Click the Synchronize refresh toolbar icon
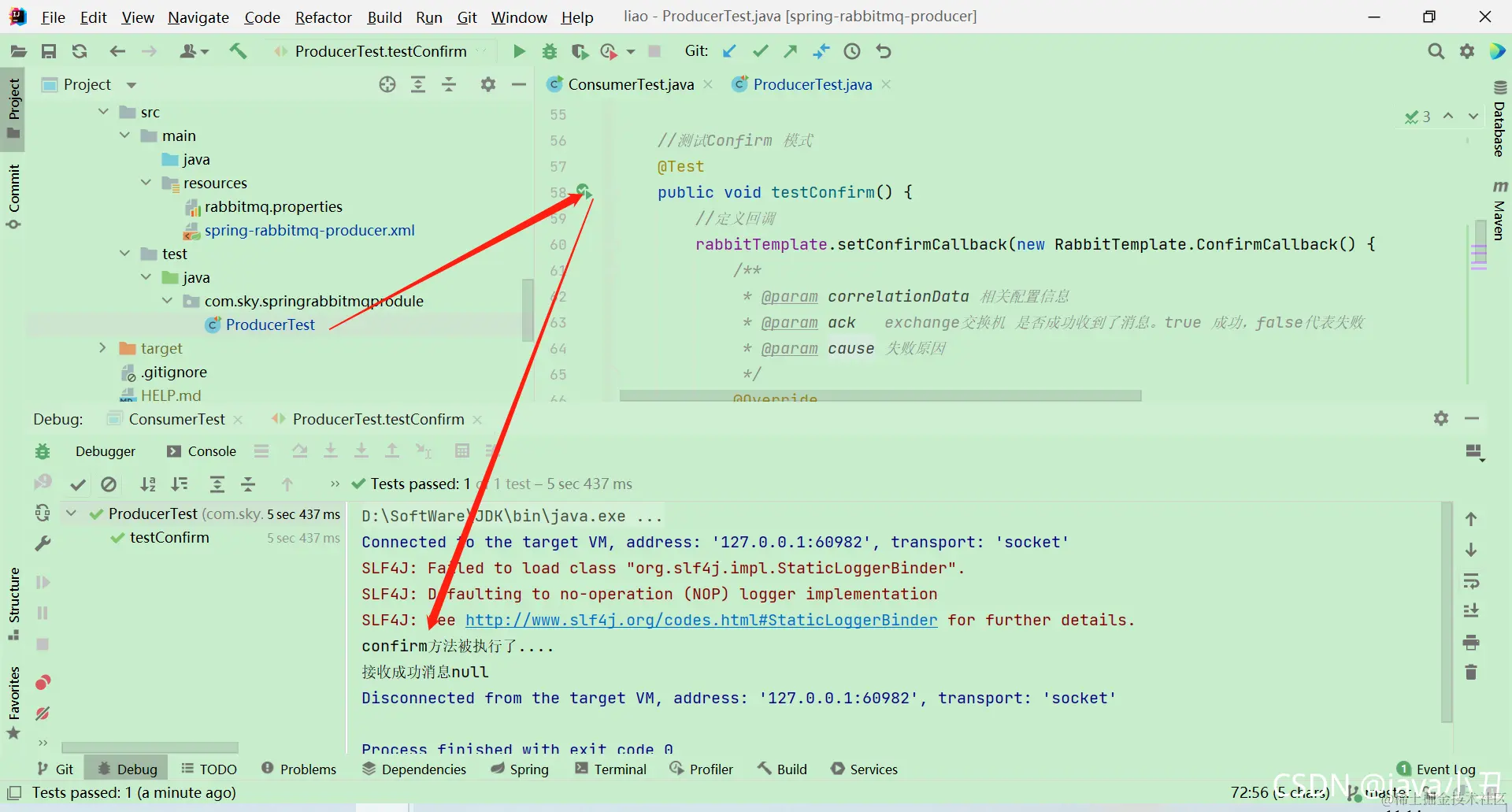Screen dimensions: 1512x812 [x=80, y=51]
